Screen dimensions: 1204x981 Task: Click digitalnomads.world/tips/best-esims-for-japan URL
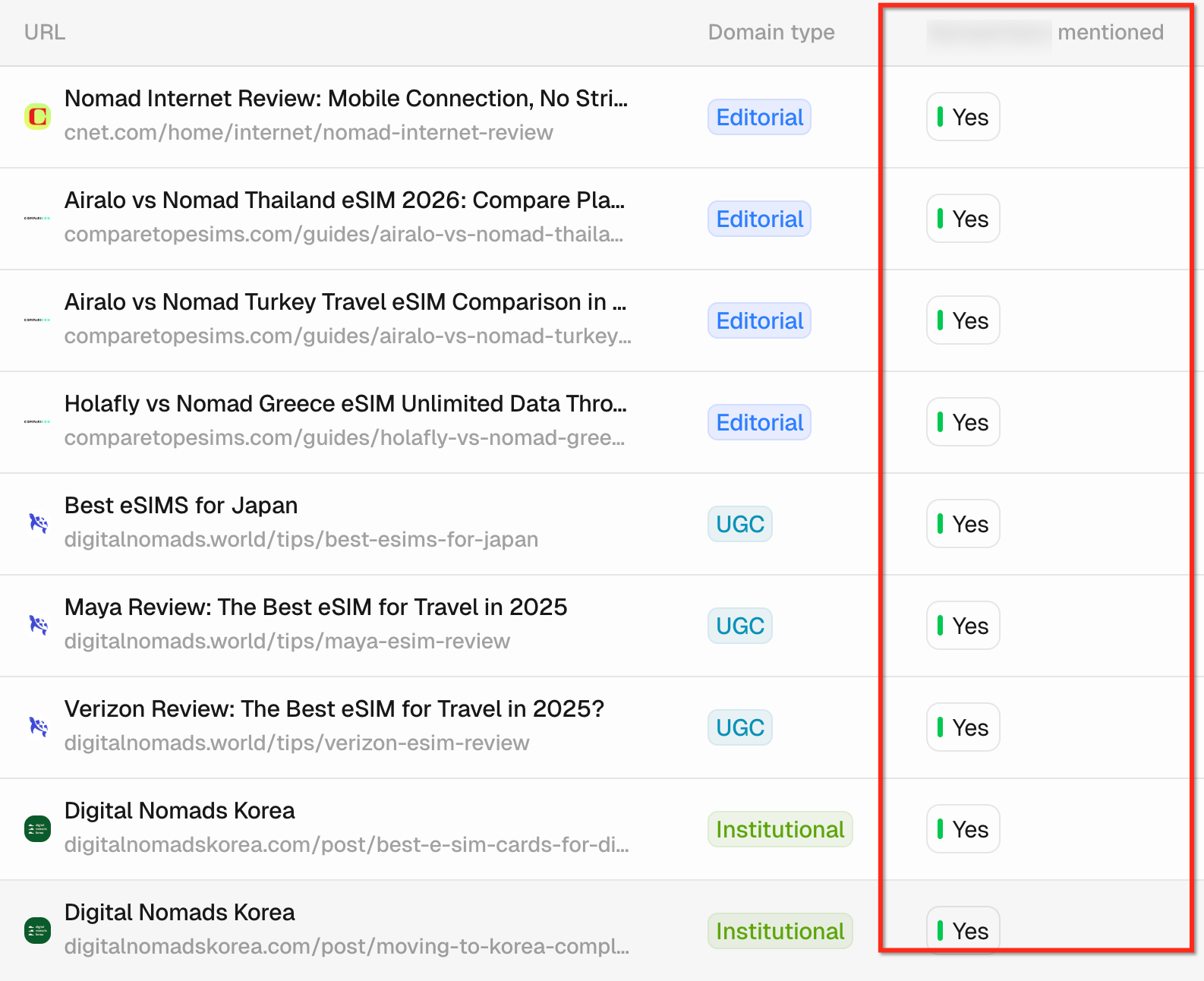(301, 540)
